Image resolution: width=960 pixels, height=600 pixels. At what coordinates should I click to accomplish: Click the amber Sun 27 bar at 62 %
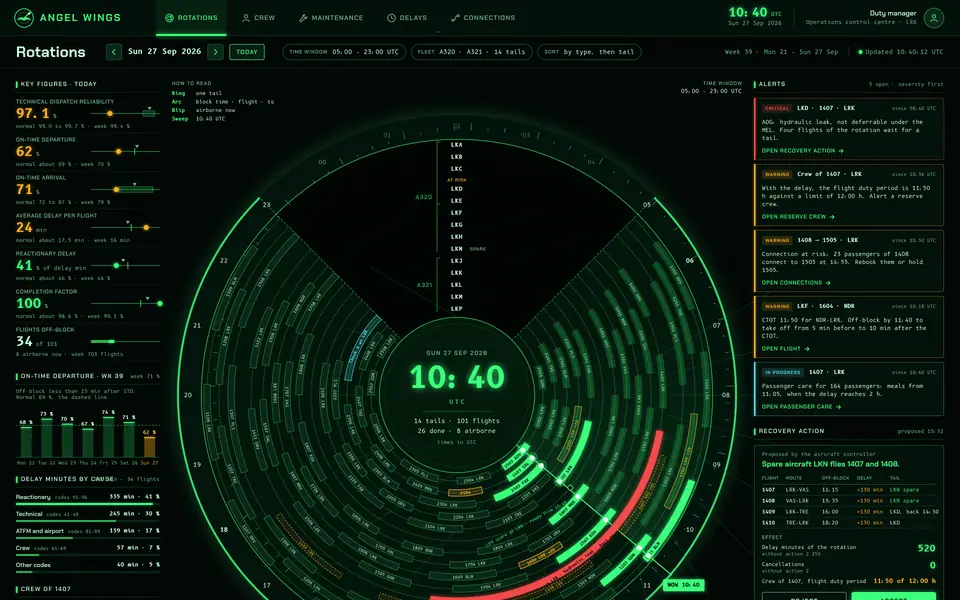pyautogui.click(x=149, y=446)
